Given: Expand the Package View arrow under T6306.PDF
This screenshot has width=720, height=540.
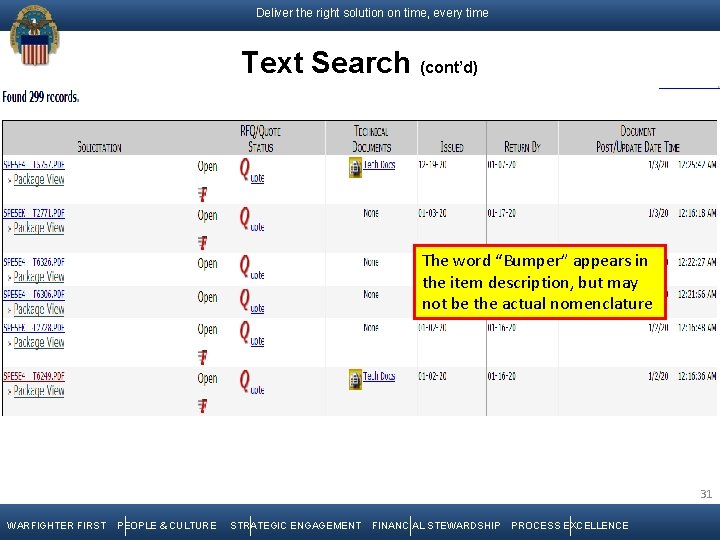Looking at the screenshot, I should [9, 310].
